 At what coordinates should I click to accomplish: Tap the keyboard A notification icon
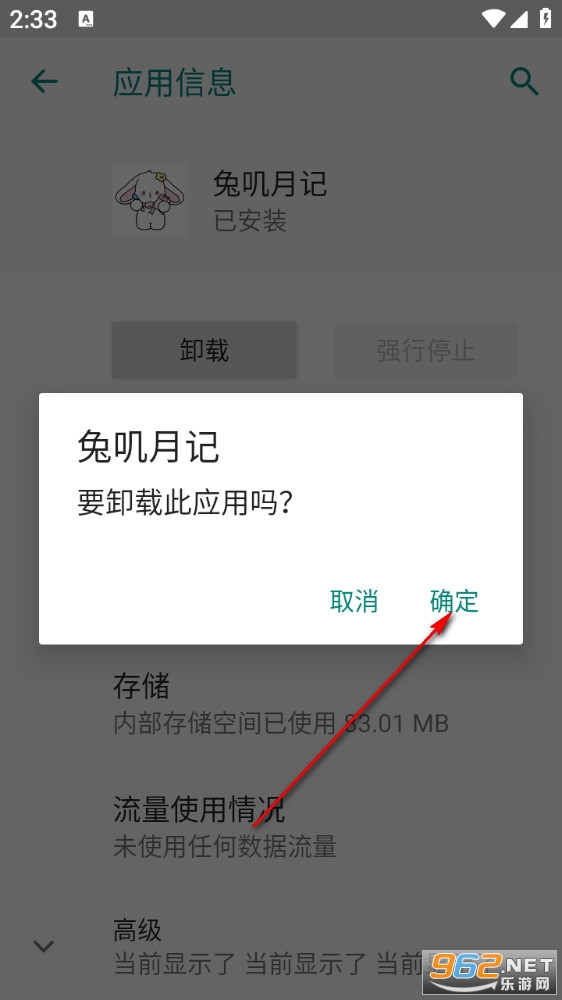click(x=85, y=19)
